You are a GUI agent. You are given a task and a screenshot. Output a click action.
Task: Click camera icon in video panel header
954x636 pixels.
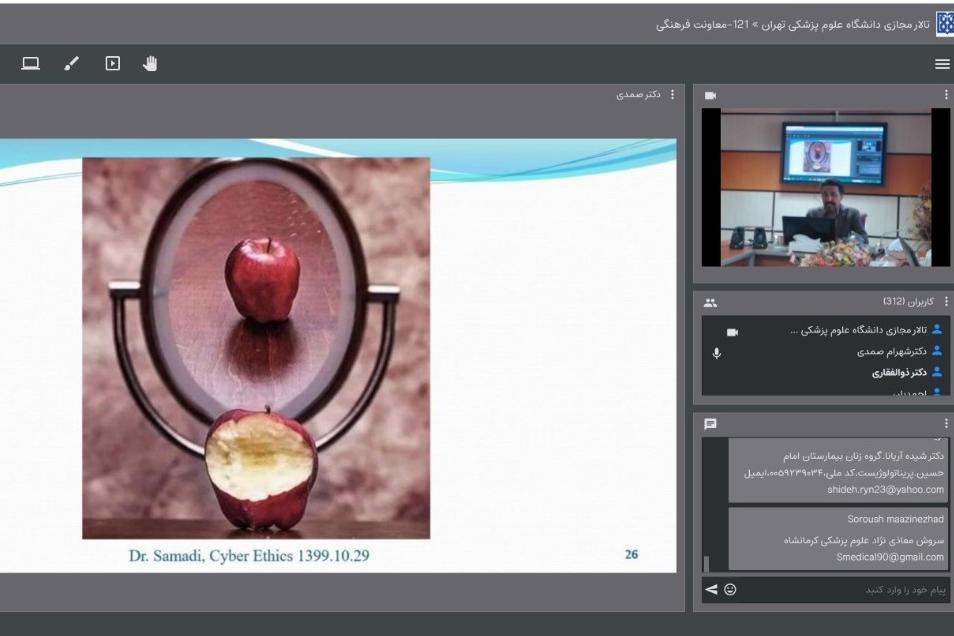[x=710, y=96]
